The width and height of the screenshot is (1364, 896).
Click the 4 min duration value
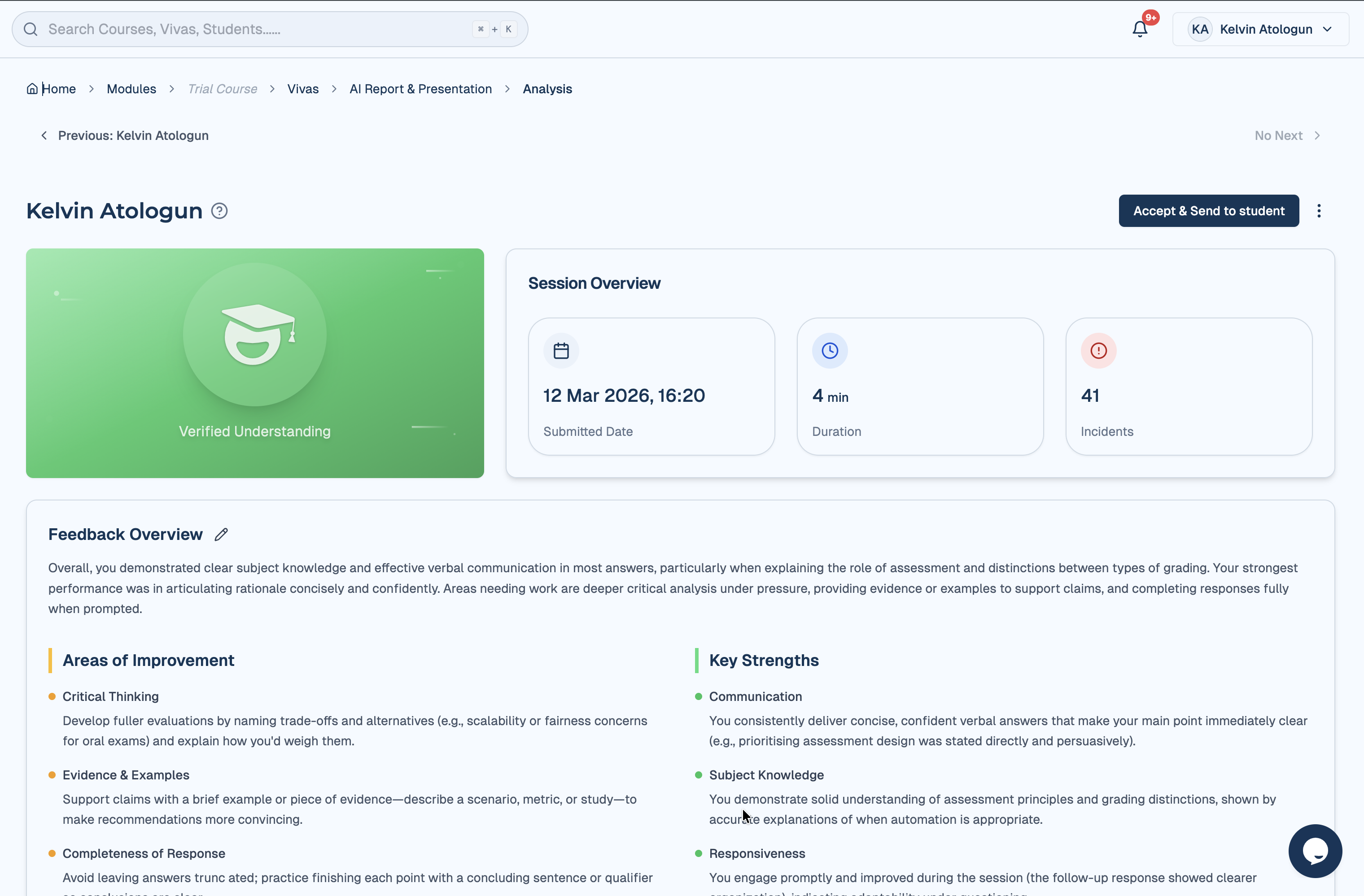(x=831, y=396)
